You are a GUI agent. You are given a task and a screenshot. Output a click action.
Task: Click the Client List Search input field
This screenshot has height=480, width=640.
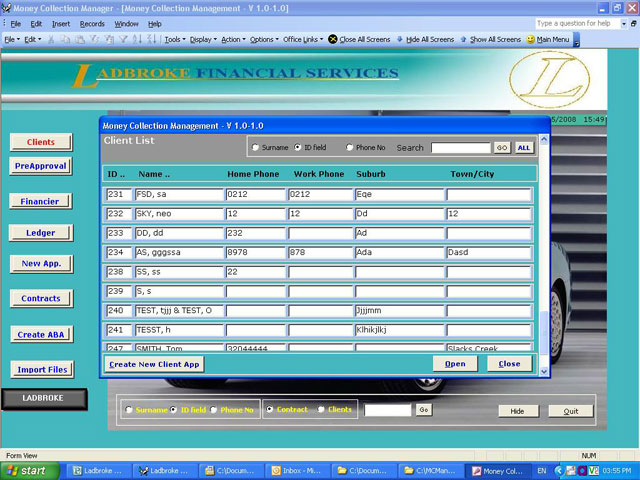461,148
